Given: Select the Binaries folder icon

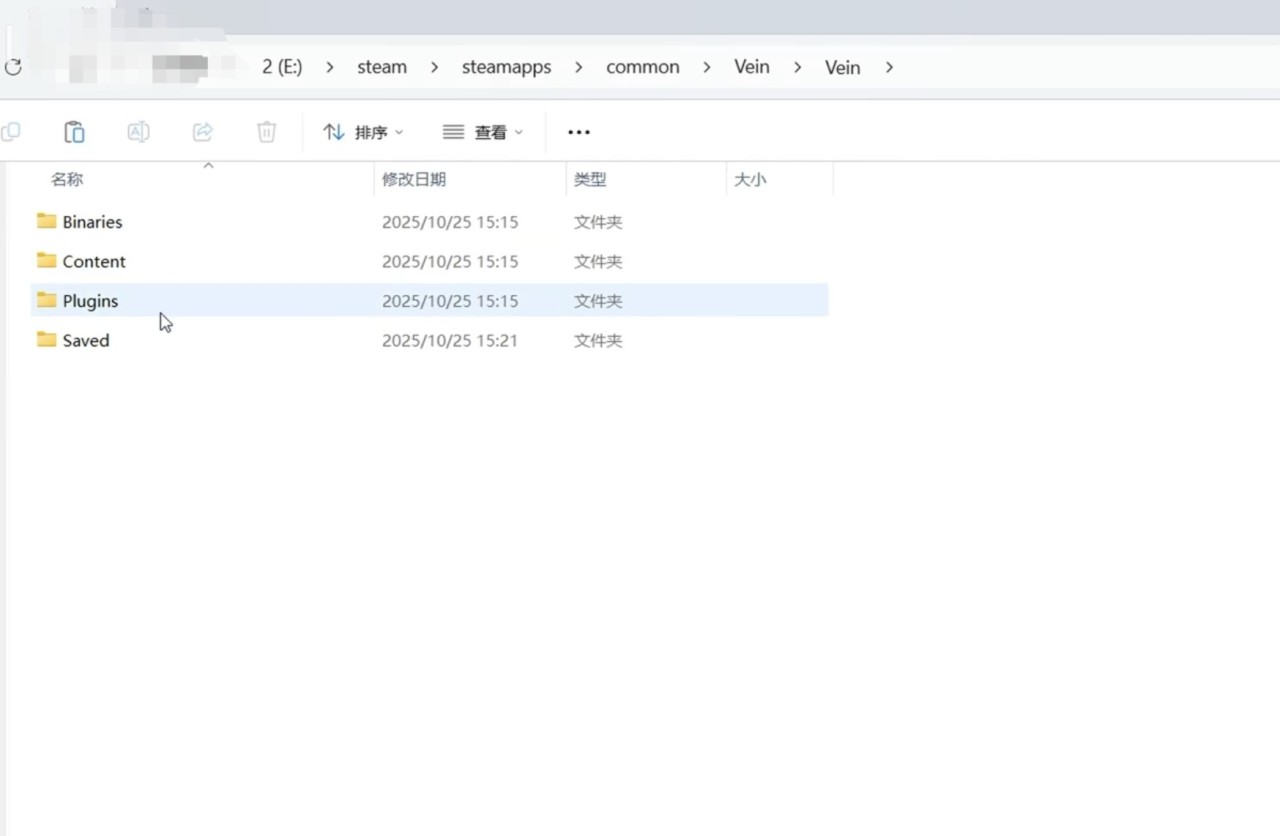Looking at the screenshot, I should pos(46,221).
